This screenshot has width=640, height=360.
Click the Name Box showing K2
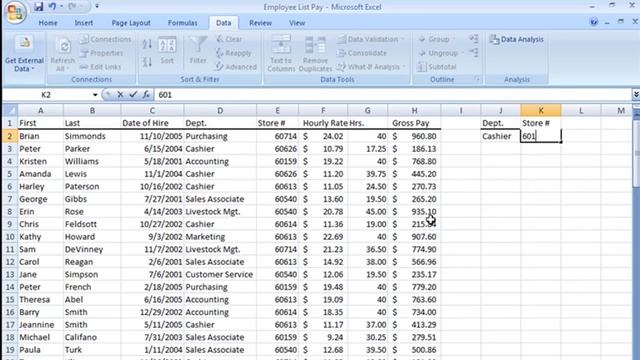(x=46, y=95)
